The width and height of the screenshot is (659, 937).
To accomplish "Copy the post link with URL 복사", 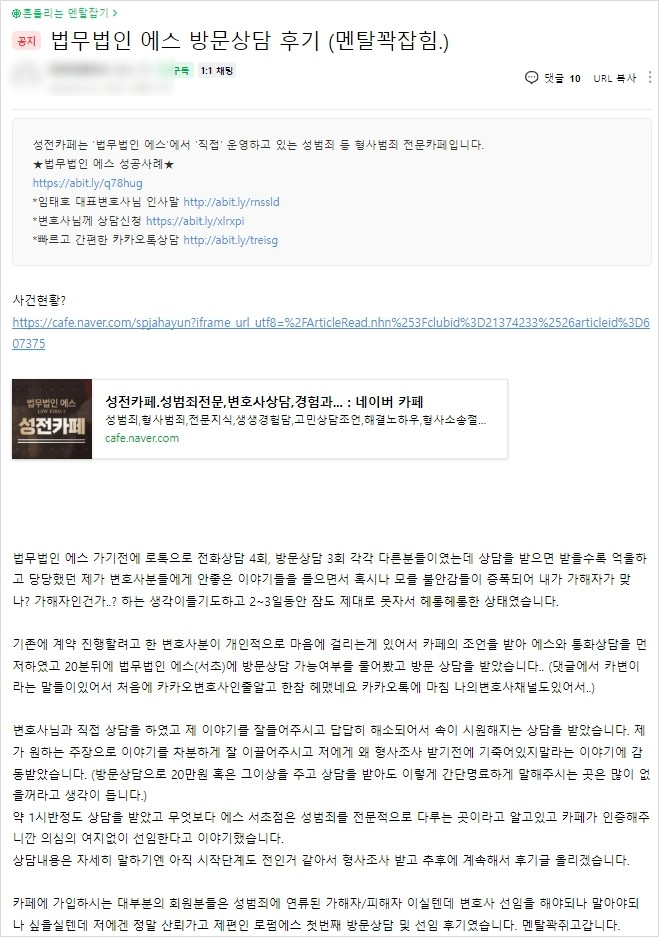I will 614,78.
